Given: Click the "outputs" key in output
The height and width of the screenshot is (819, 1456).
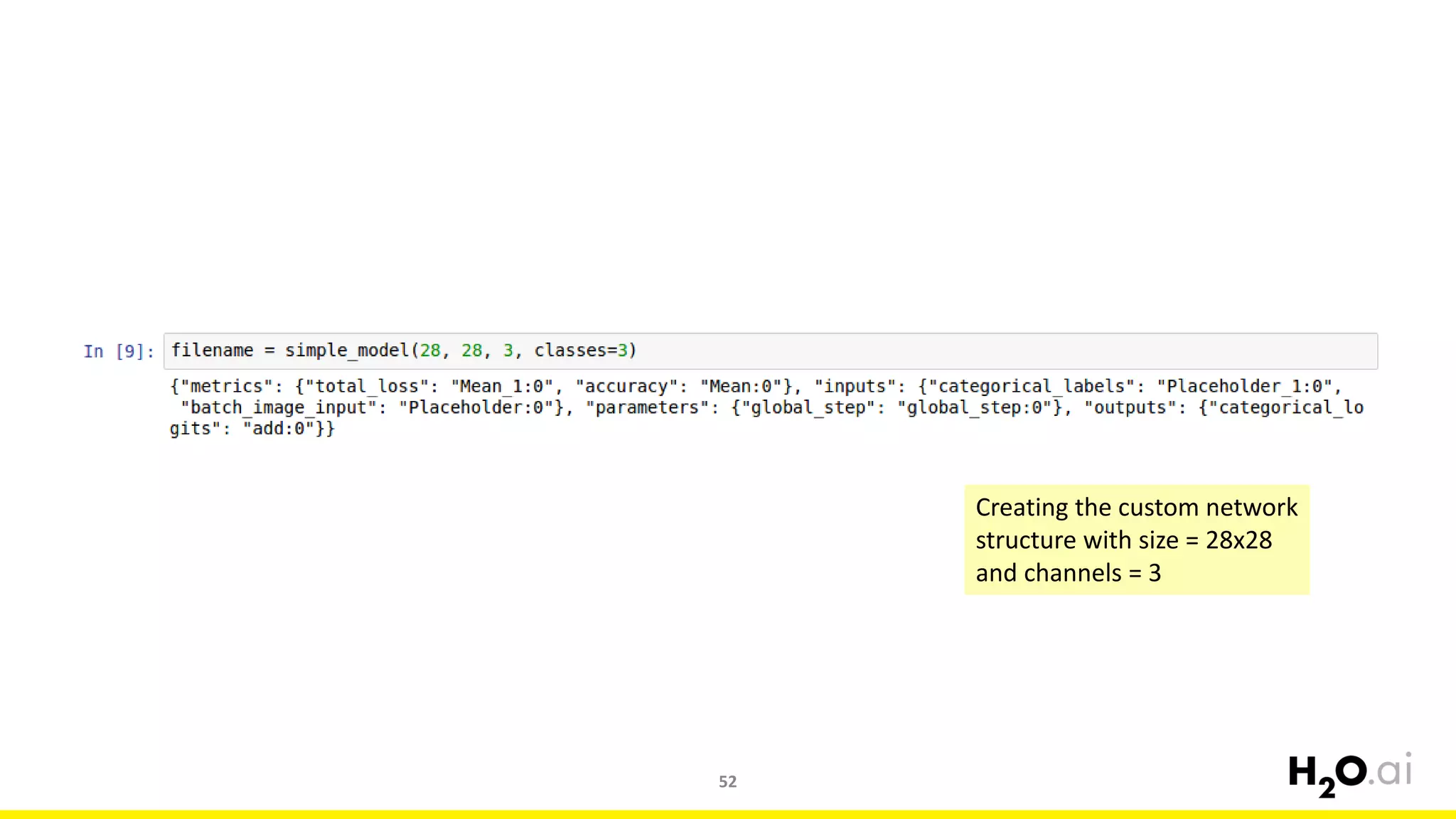Looking at the screenshot, I should (x=1130, y=407).
